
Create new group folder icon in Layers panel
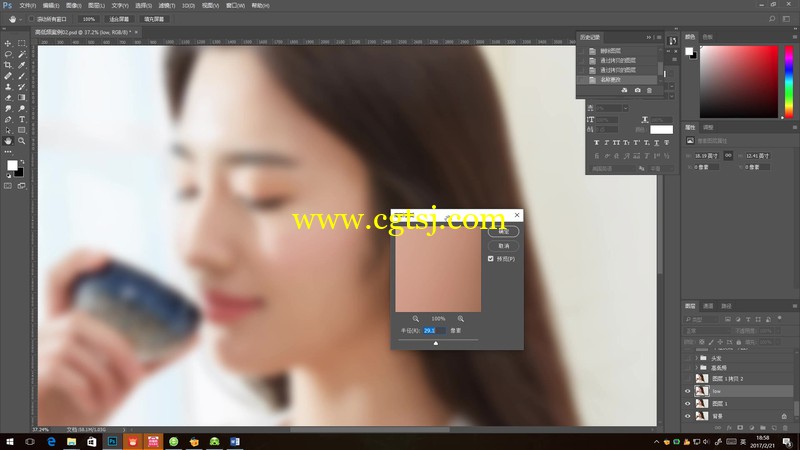coord(763,428)
